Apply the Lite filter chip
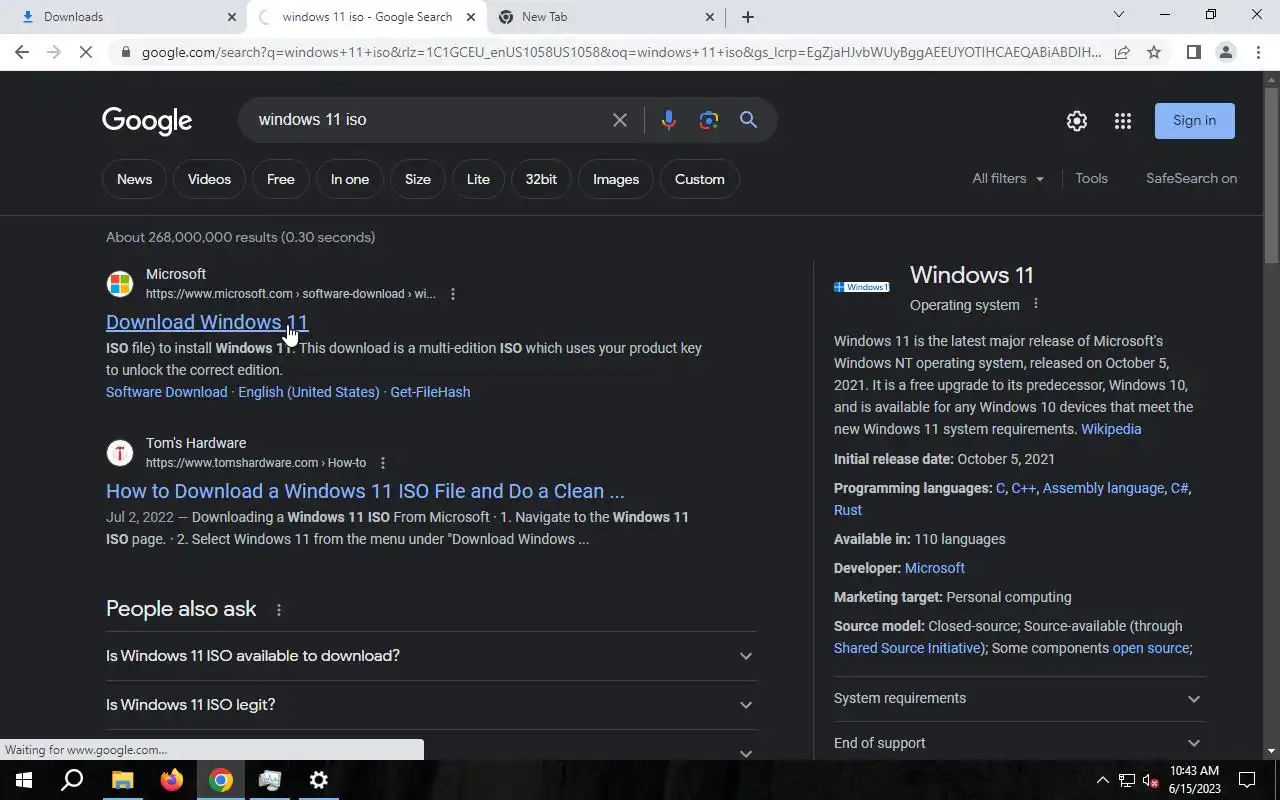Image resolution: width=1280 pixels, height=800 pixels. [478, 179]
